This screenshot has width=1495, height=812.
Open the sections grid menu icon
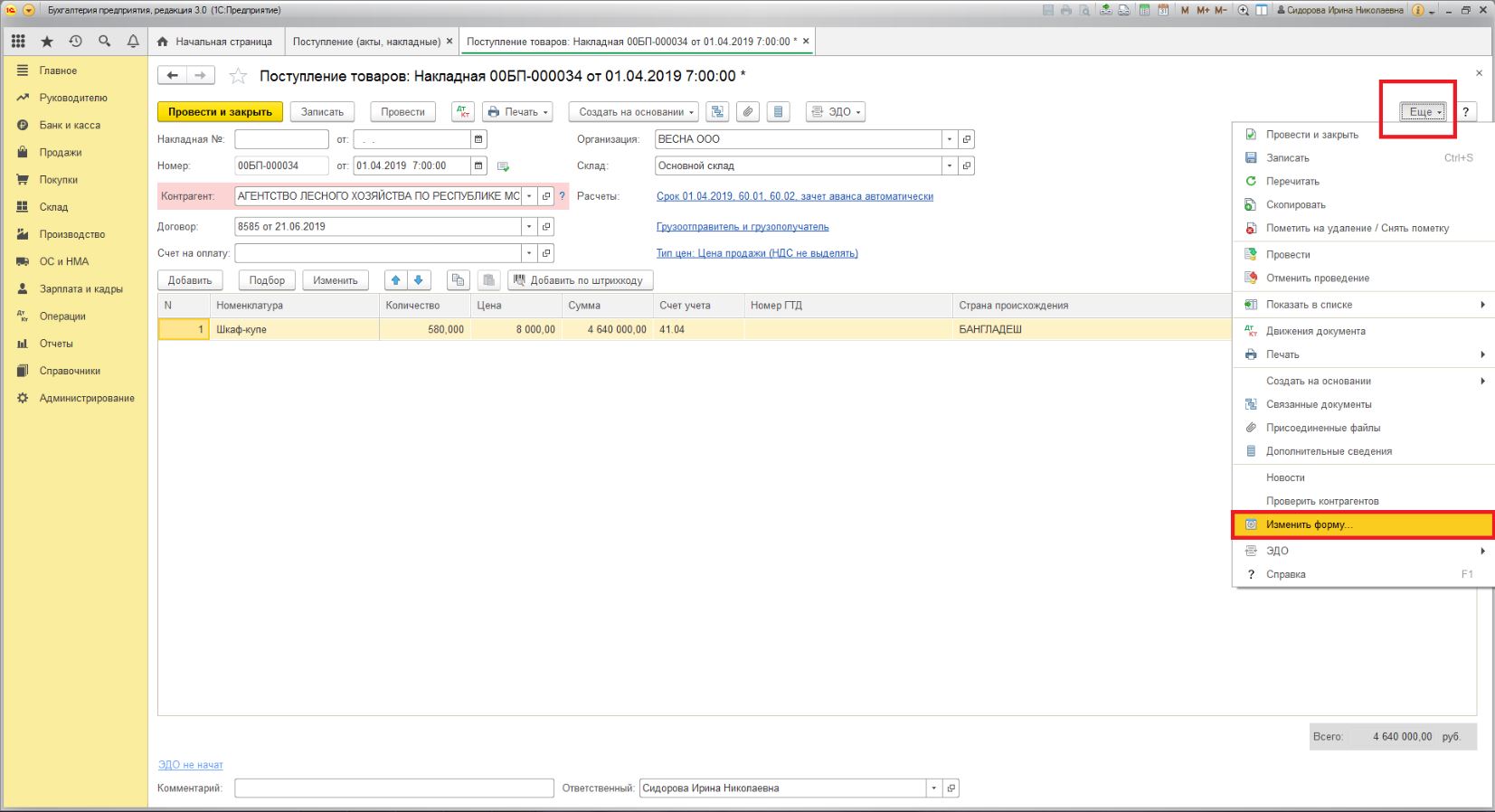click(18, 42)
